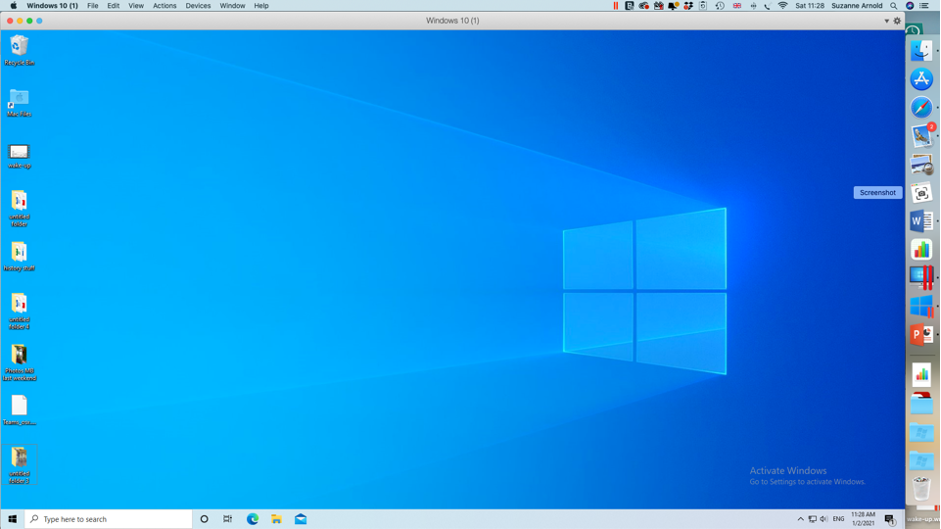Launch Safari from the dock
The height and width of the screenshot is (529, 941).
coord(921,107)
